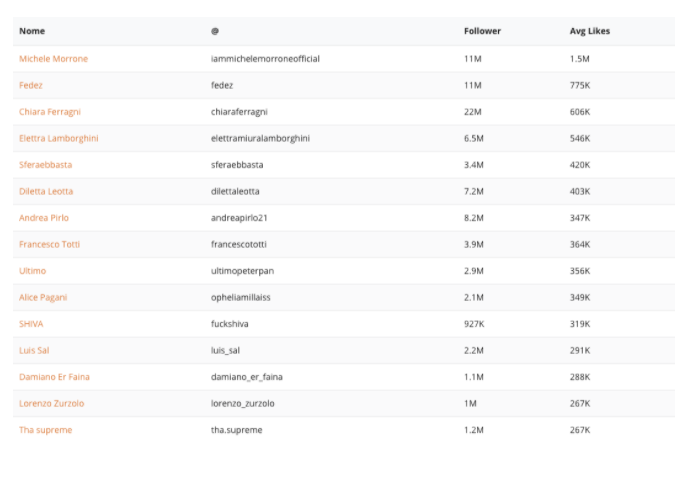Click Tha supreme link

point(46,430)
